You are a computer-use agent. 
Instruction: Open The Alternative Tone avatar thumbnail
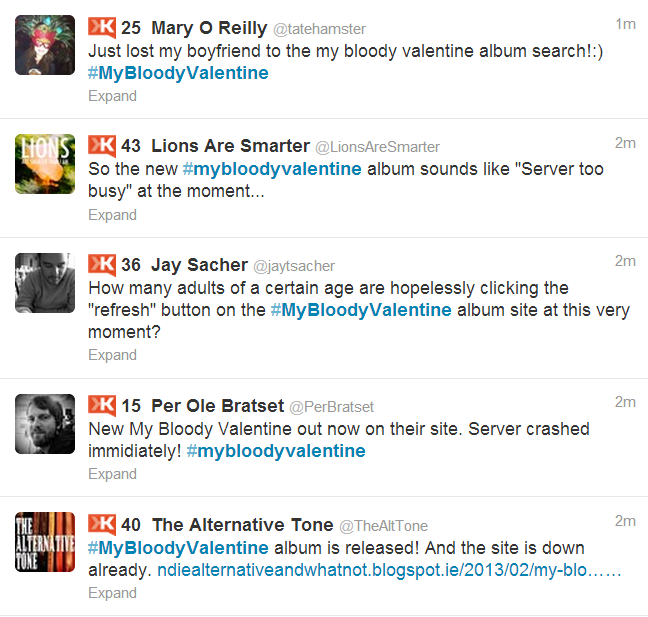45,542
